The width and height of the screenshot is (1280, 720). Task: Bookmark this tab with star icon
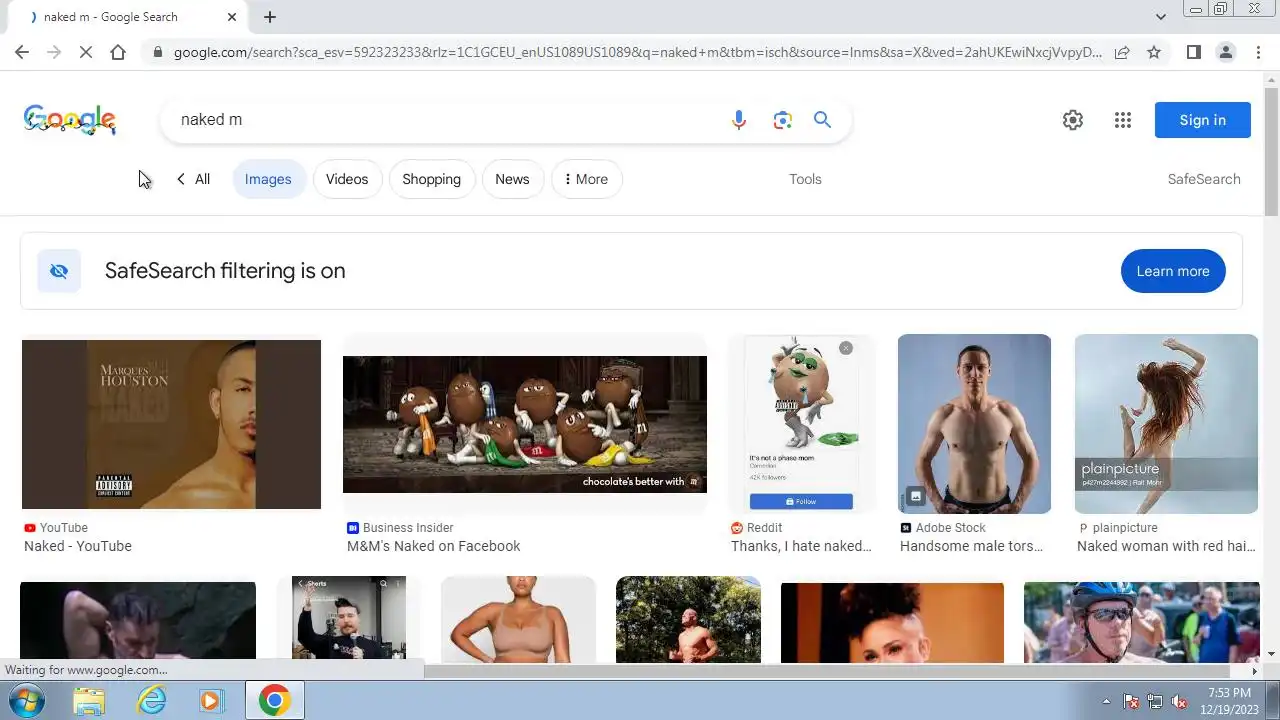coord(1154,52)
